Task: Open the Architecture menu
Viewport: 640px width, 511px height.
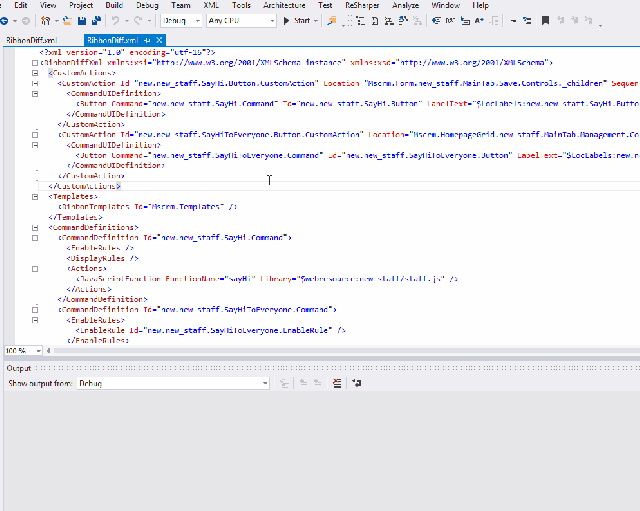Action: click(x=284, y=5)
